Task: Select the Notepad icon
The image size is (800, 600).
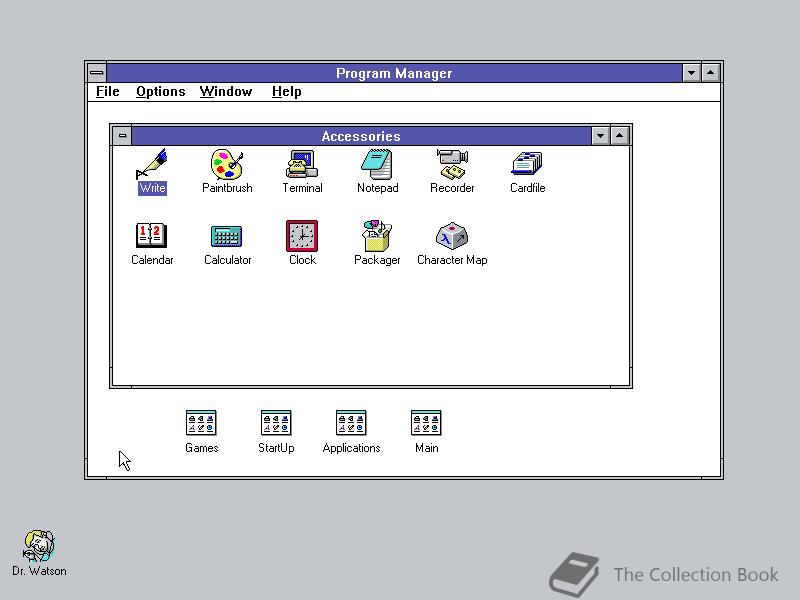Action: pos(377,164)
